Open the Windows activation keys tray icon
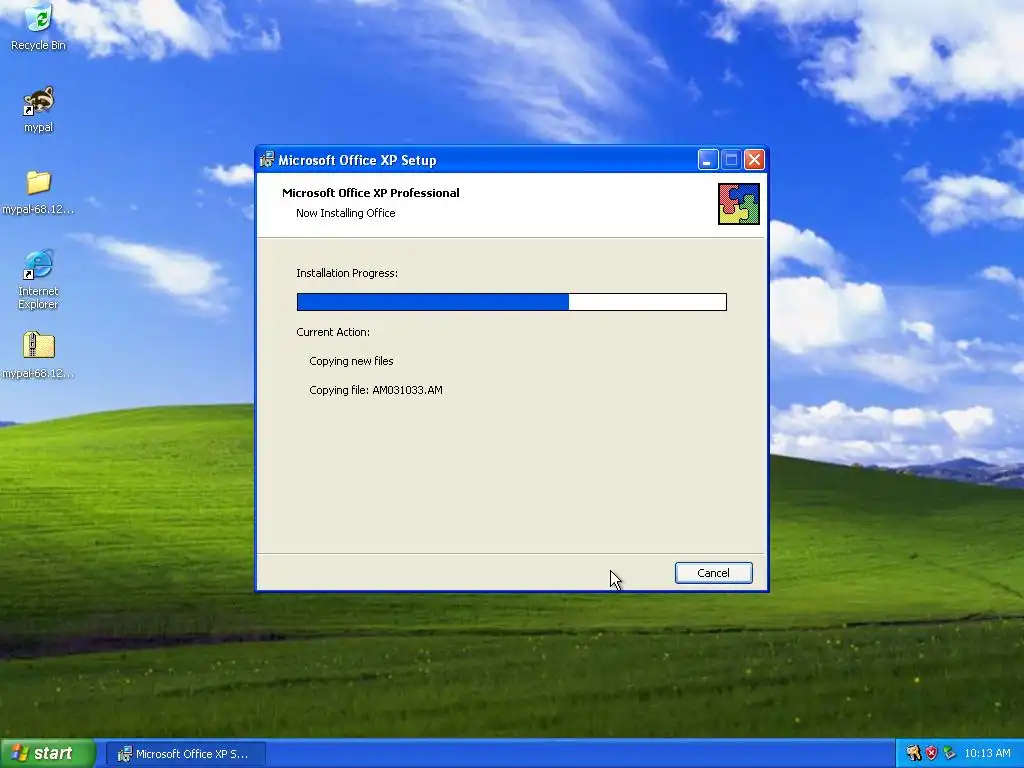 click(913, 753)
